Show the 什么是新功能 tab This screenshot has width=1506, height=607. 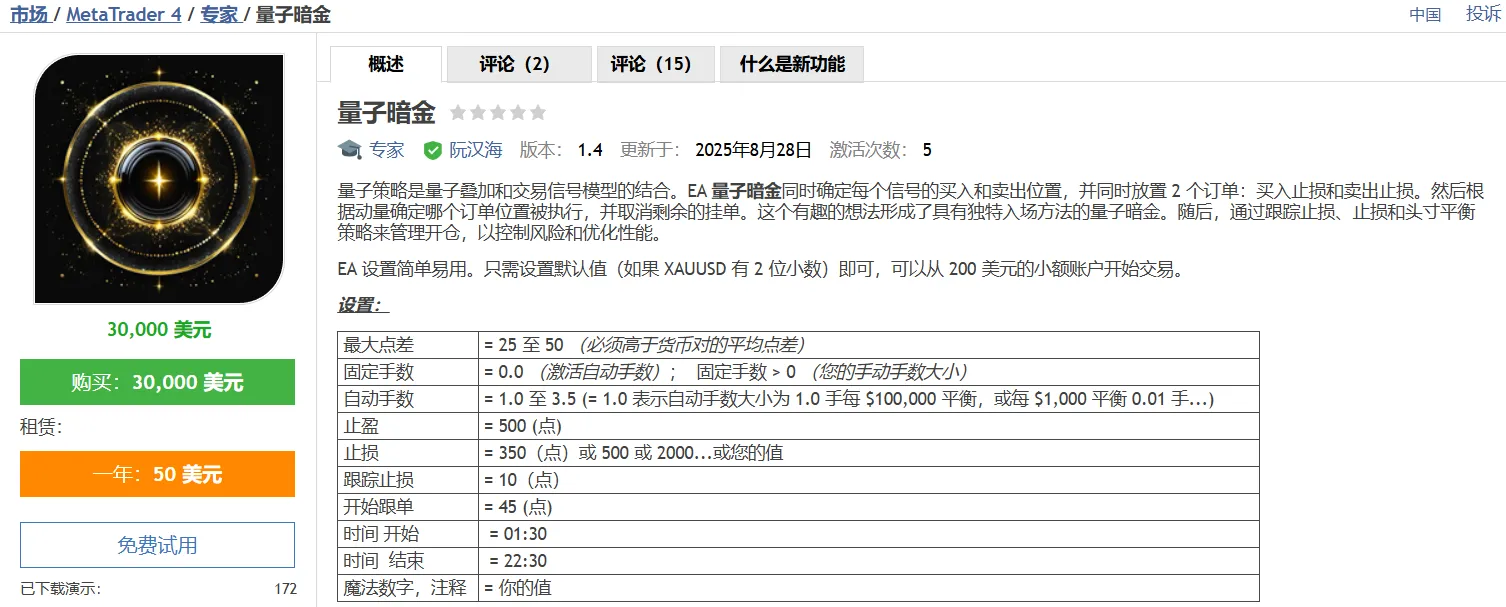click(x=791, y=64)
